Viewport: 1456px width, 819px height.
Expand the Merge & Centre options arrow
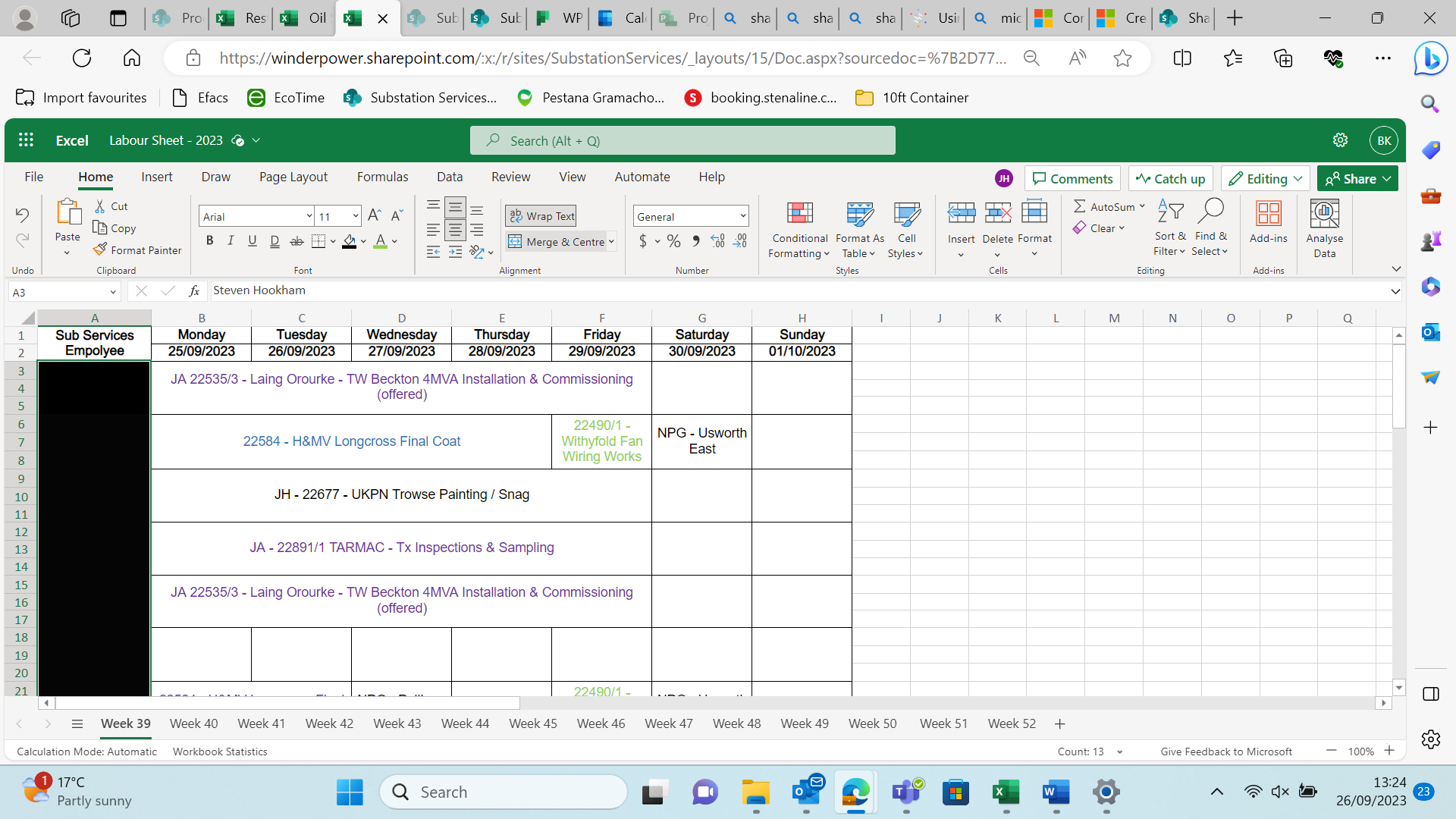[611, 242]
